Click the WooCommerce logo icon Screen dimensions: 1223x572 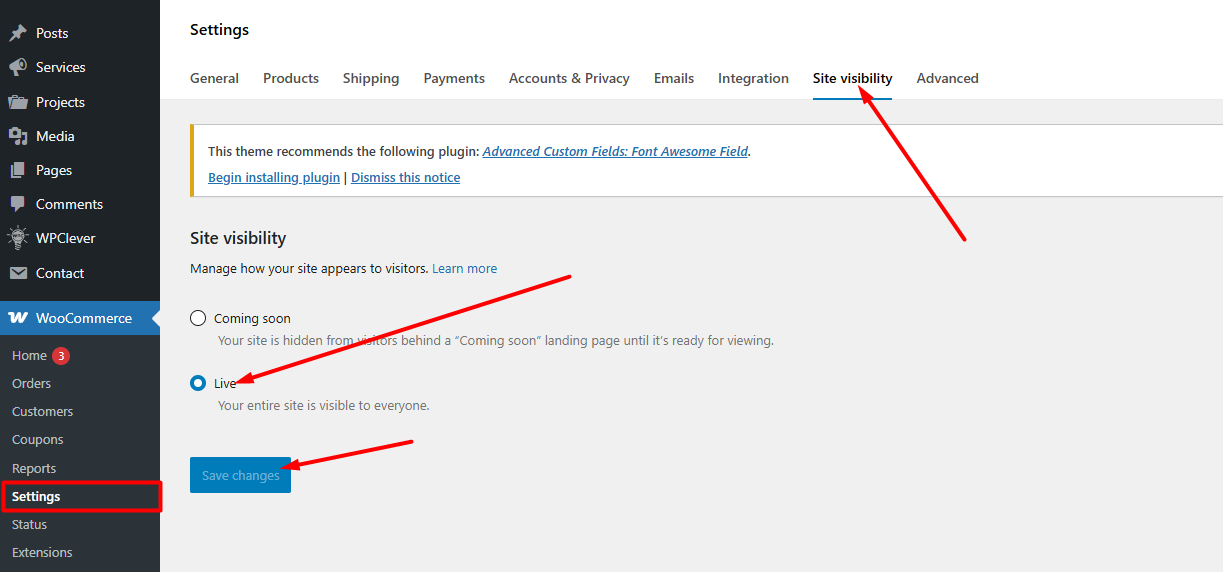tap(18, 318)
